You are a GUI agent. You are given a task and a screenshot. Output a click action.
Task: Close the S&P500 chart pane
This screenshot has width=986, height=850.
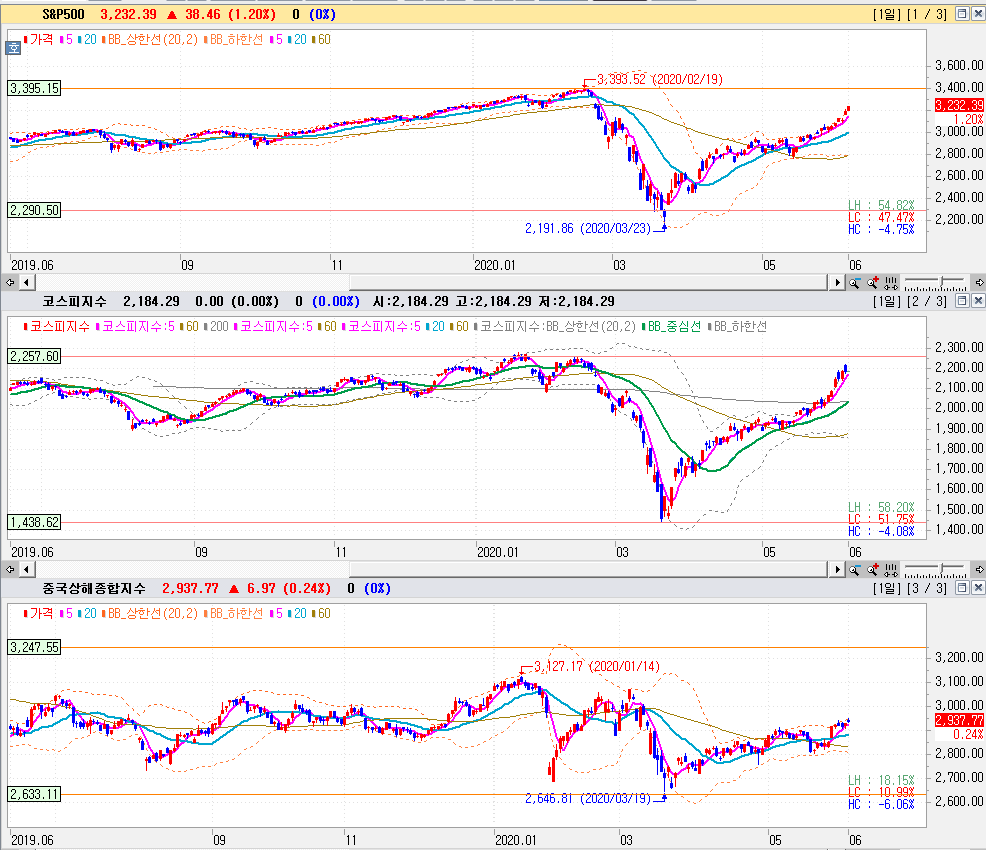[978, 14]
